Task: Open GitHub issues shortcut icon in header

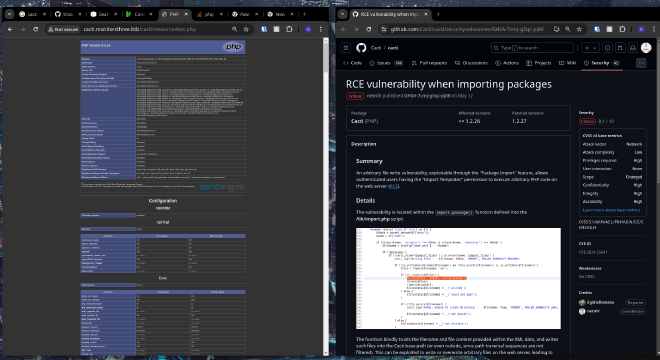Action: pyautogui.click(x=607, y=48)
